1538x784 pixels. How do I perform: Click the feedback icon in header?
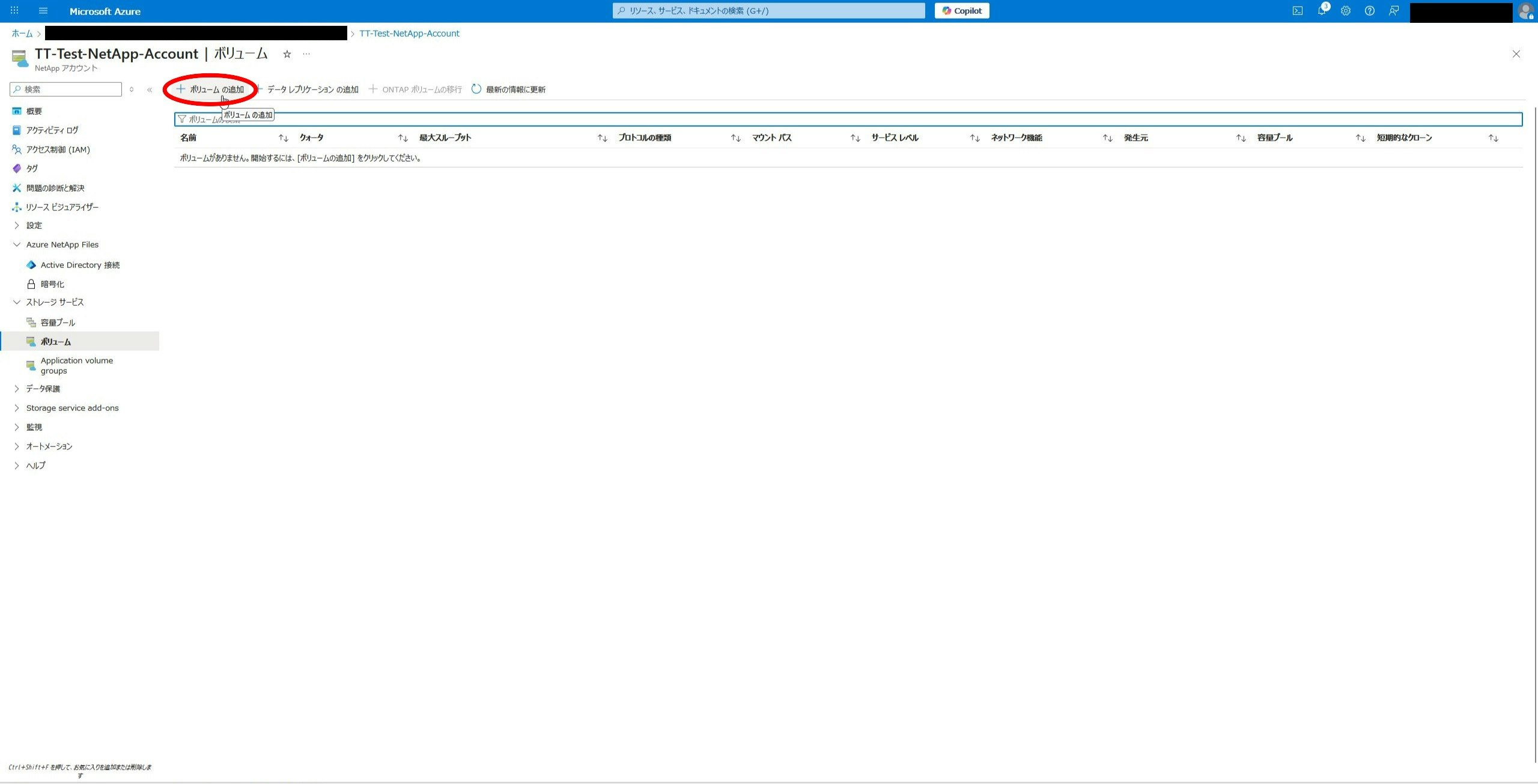click(1394, 11)
